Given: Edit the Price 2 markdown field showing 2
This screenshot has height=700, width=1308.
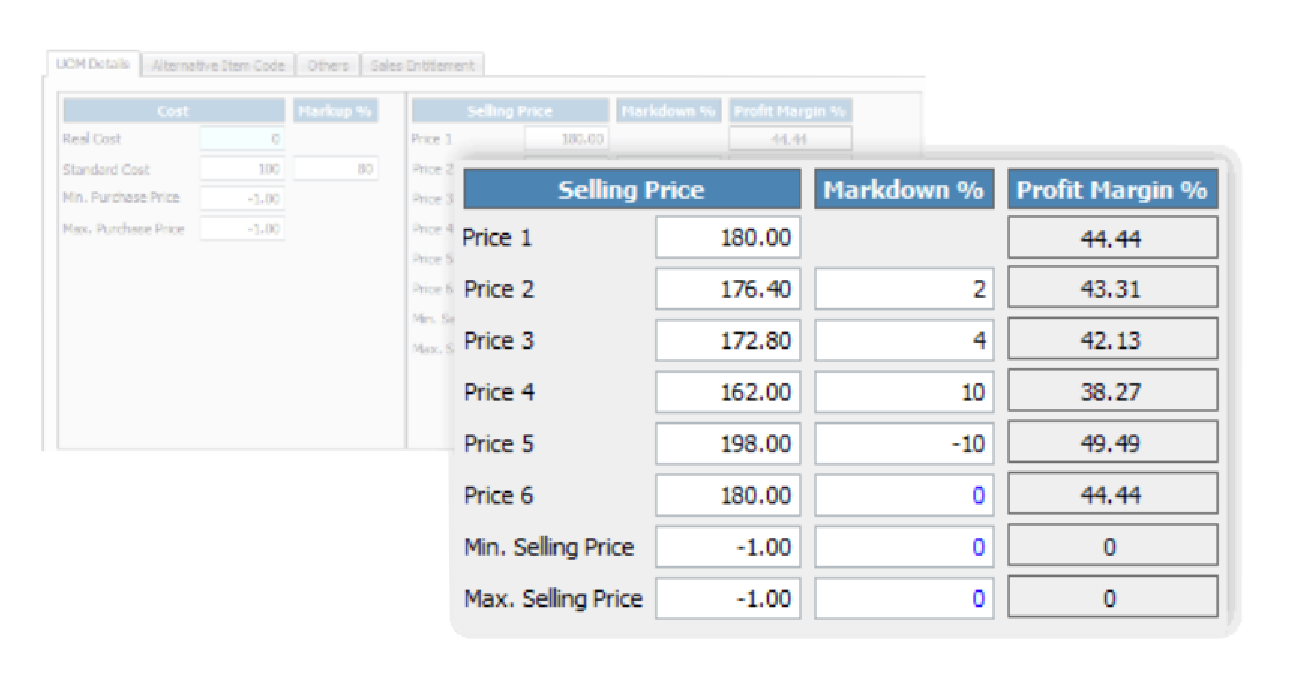Looking at the screenshot, I should (904, 289).
